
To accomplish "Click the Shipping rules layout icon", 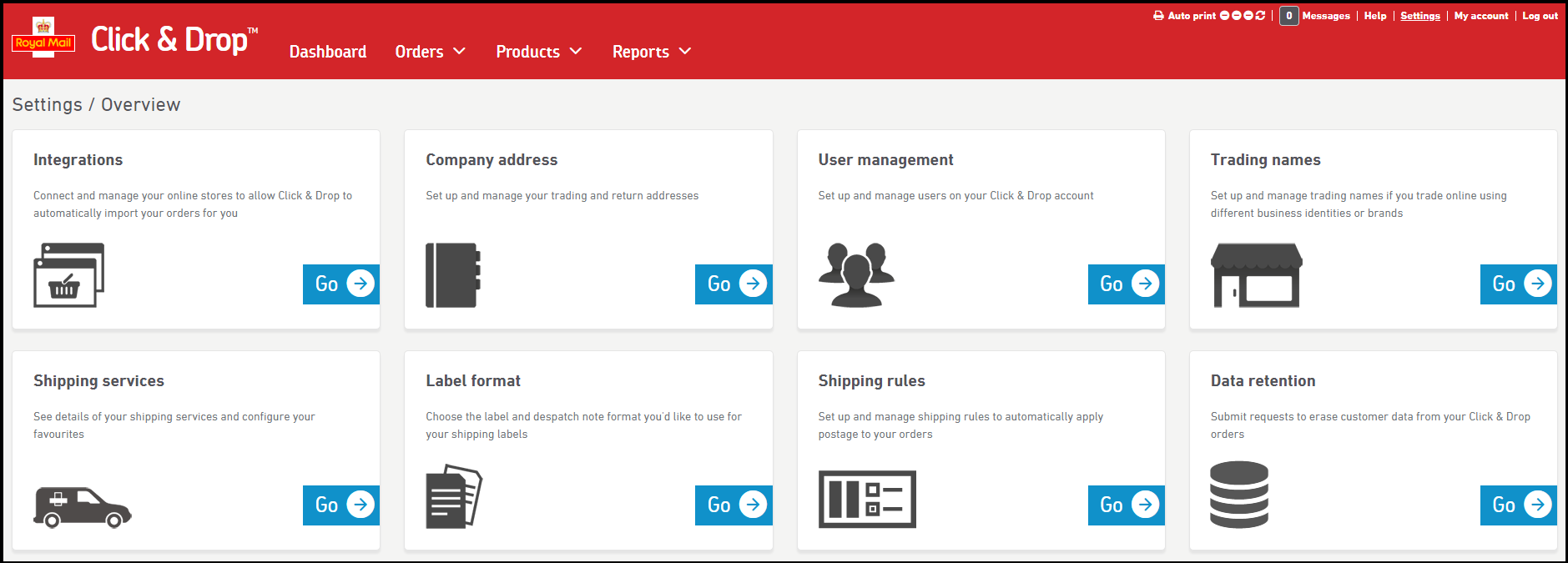I will pos(866,499).
